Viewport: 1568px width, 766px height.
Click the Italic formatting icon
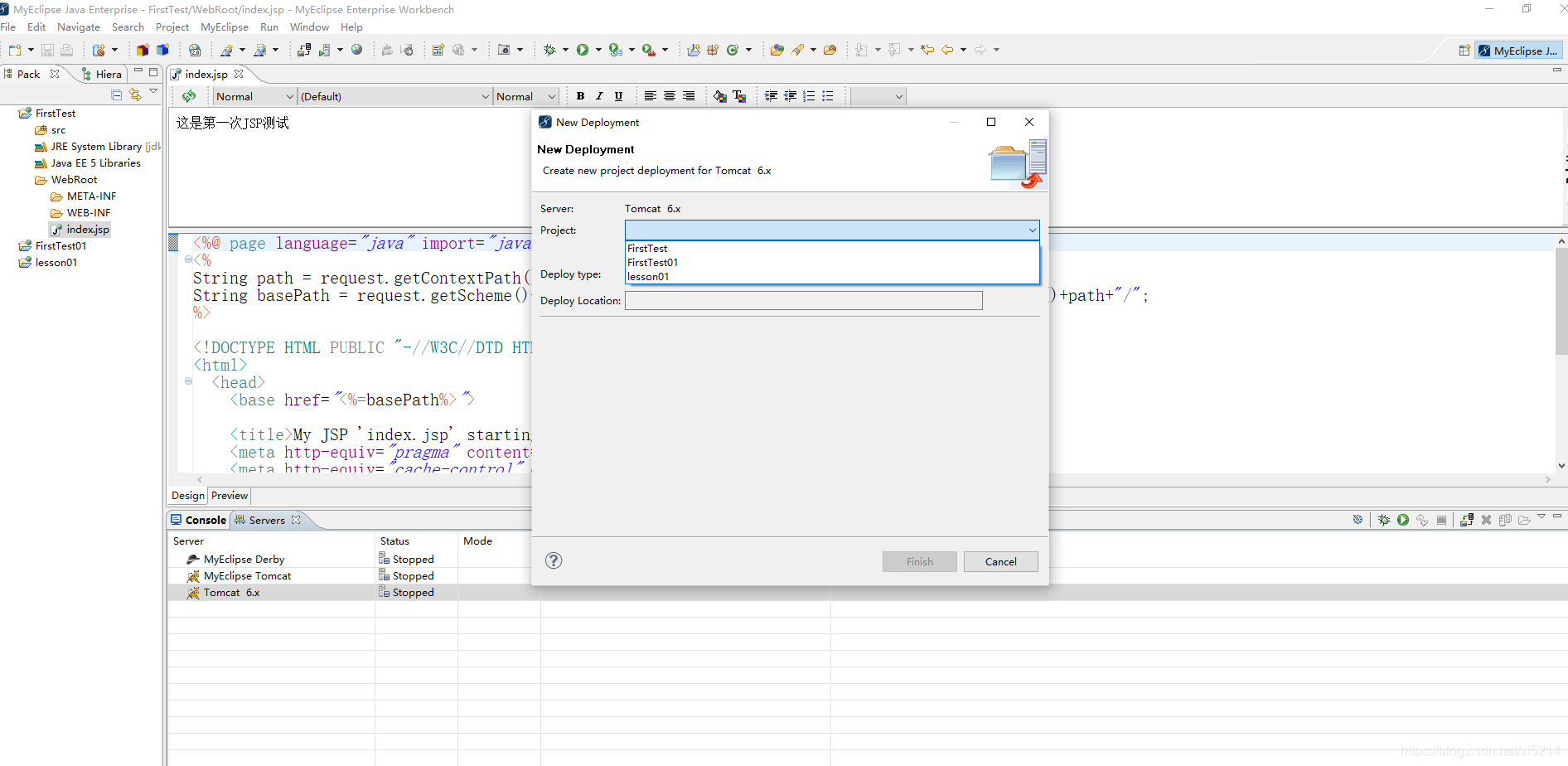599,96
